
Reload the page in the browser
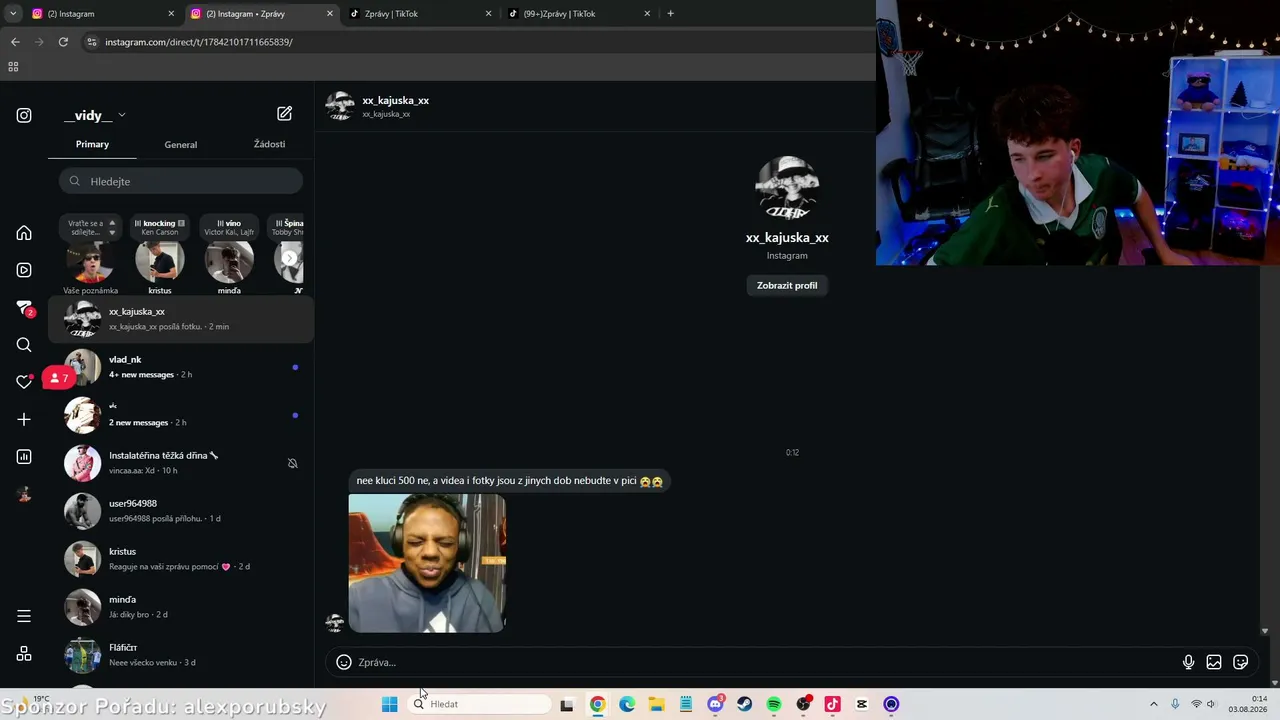pos(63,42)
